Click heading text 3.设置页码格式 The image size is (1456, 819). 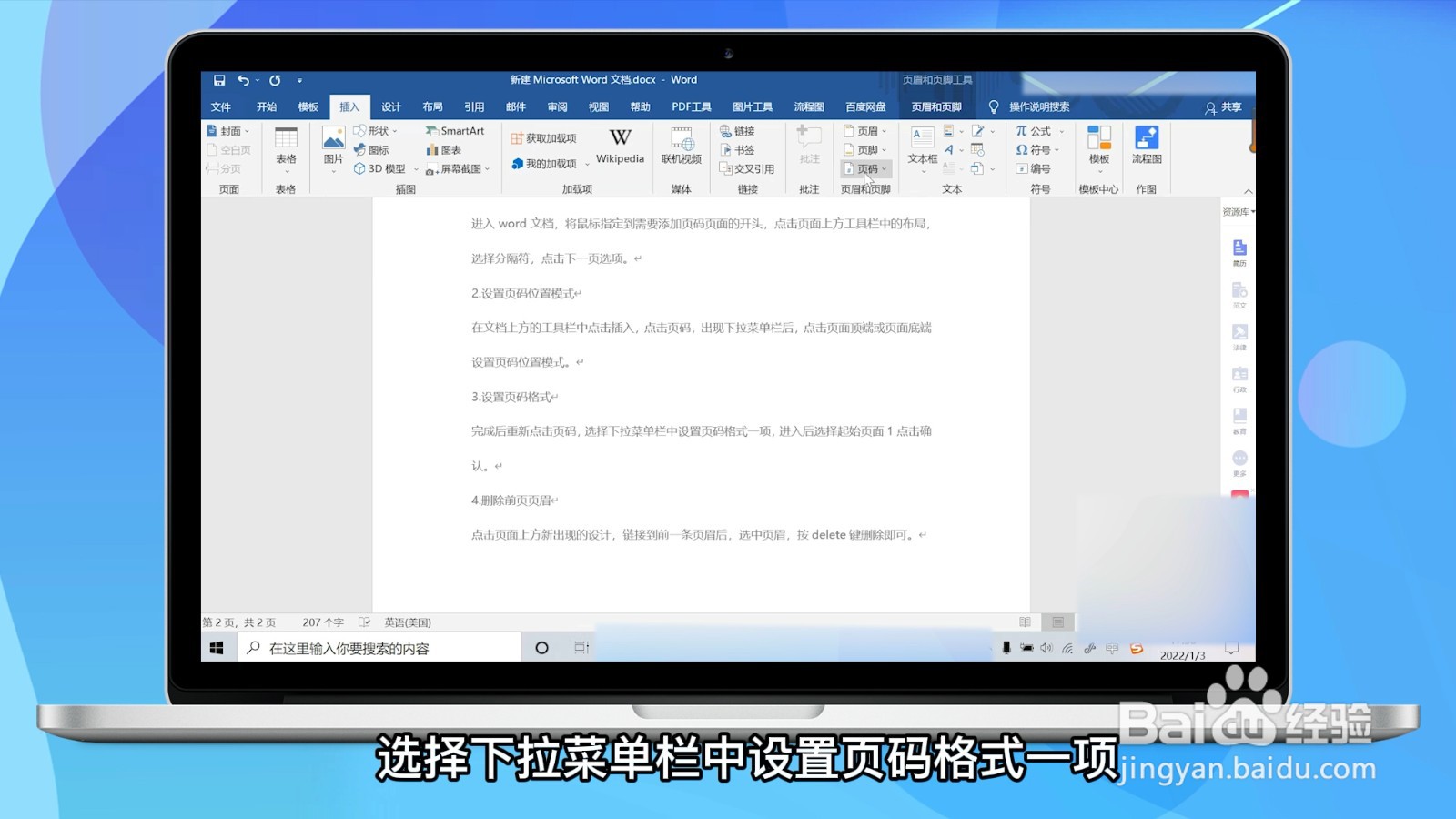tap(512, 397)
